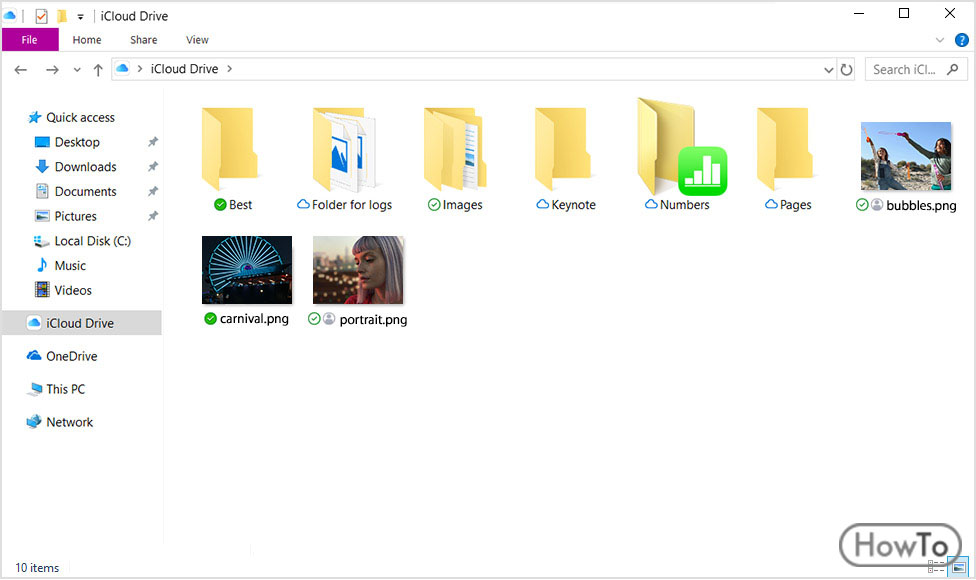The image size is (976, 580).
Task: Open the File menu tab
Action: coord(29,40)
